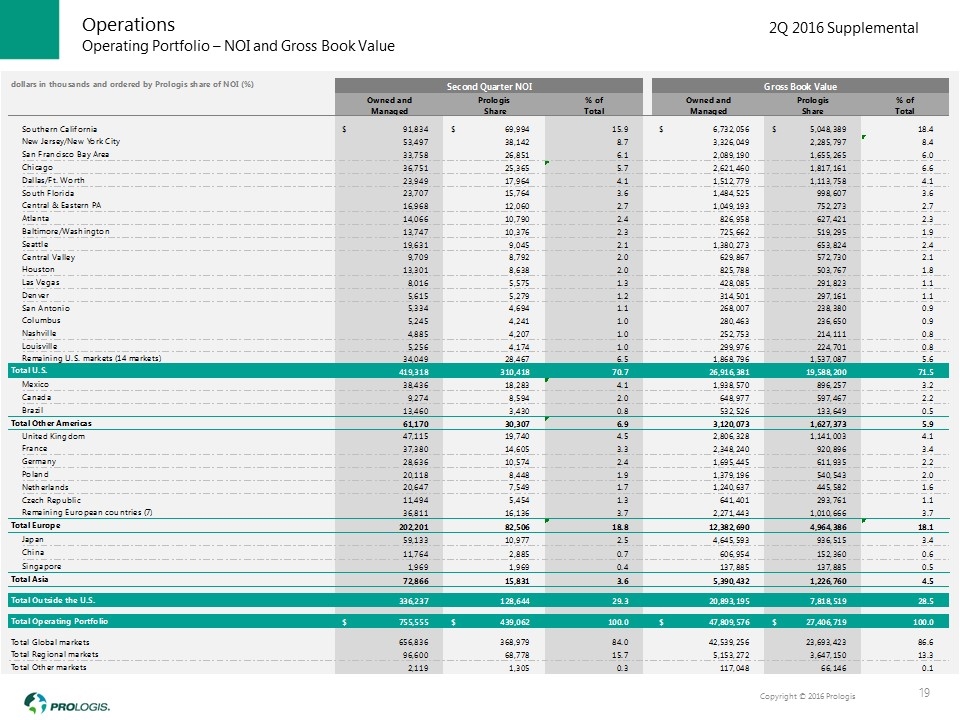The width and height of the screenshot is (960, 720).
Task: Click the Total Global markets row label
Action: (x=55, y=641)
